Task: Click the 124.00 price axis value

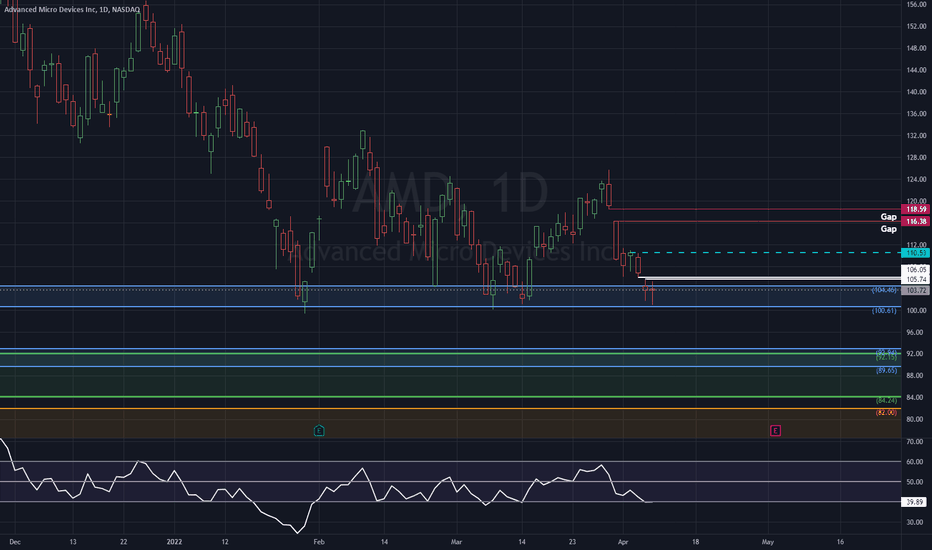Action: [916, 180]
